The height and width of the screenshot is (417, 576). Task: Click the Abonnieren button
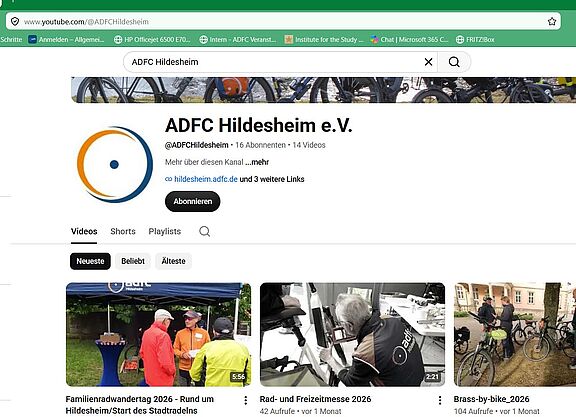[x=192, y=201]
